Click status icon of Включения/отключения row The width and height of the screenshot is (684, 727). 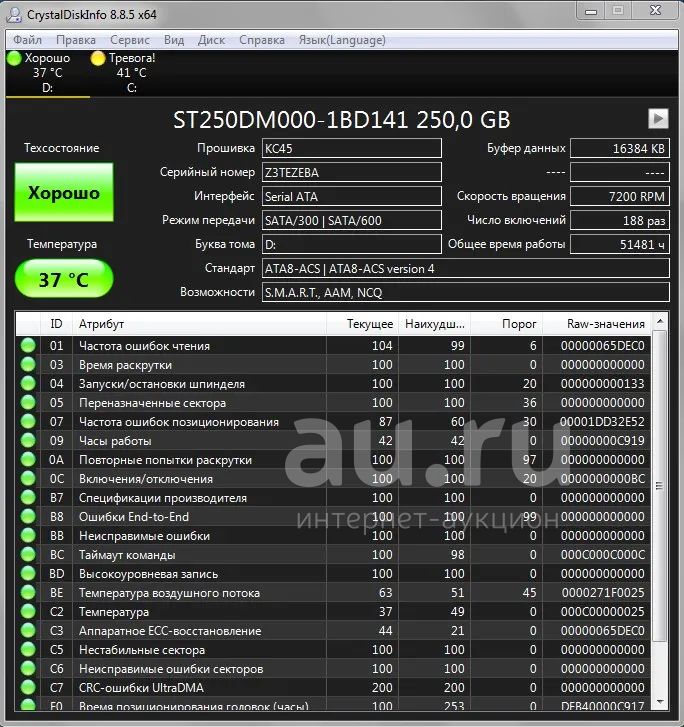(x=28, y=478)
